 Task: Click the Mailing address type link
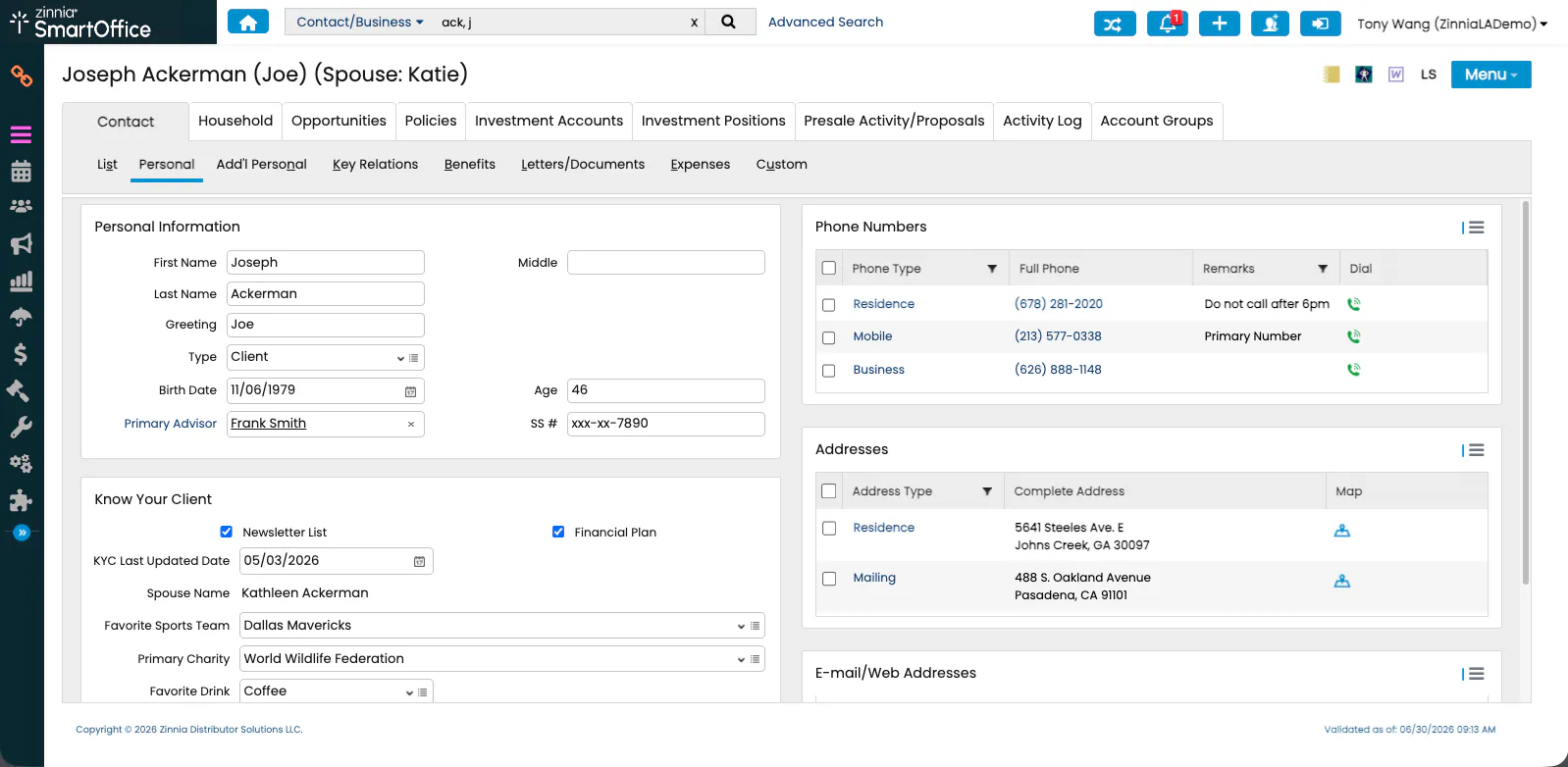[x=874, y=578]
